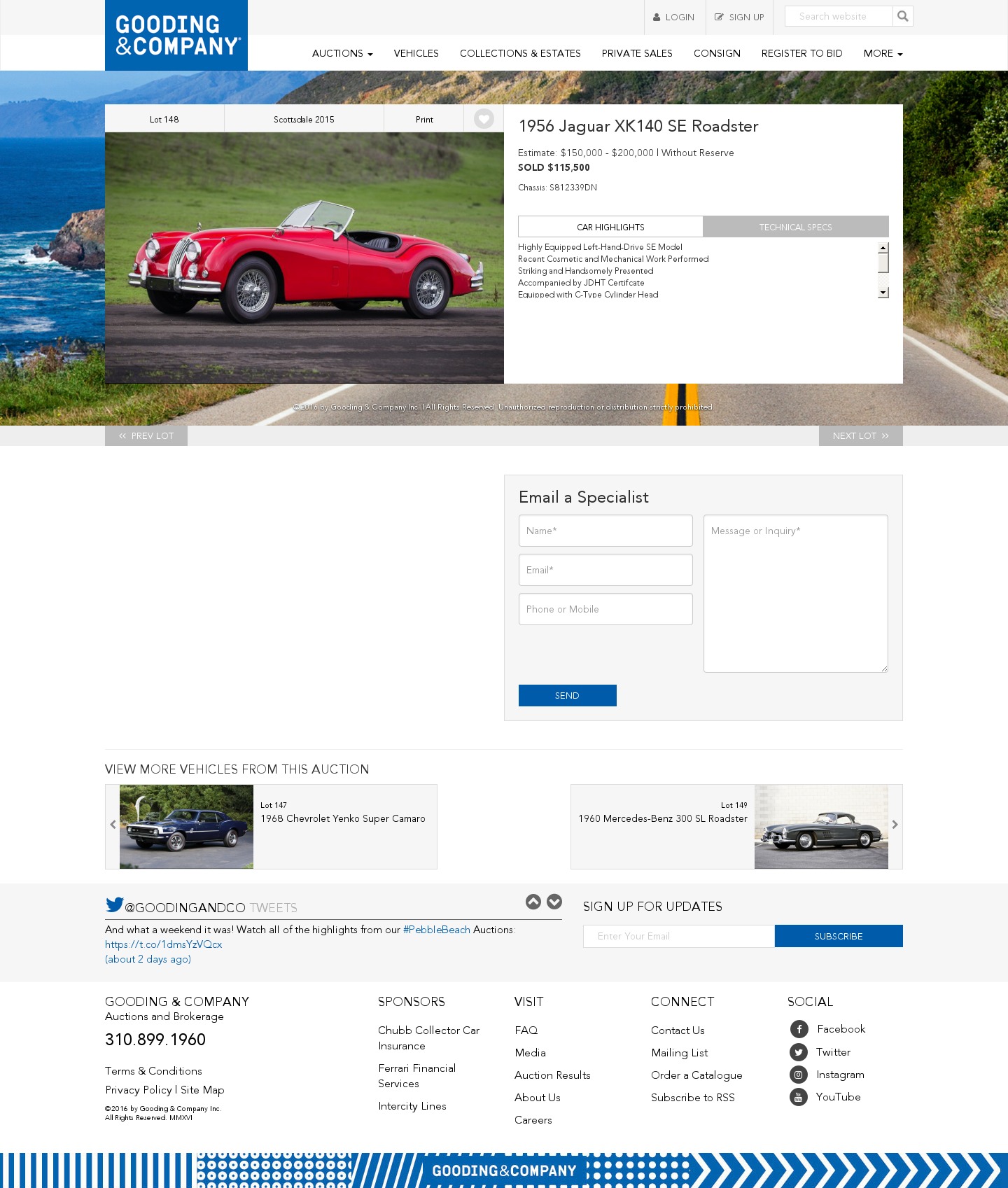Add lot to favorites with heart icon
The image size is (1008, 1188).
pos(484,119)
